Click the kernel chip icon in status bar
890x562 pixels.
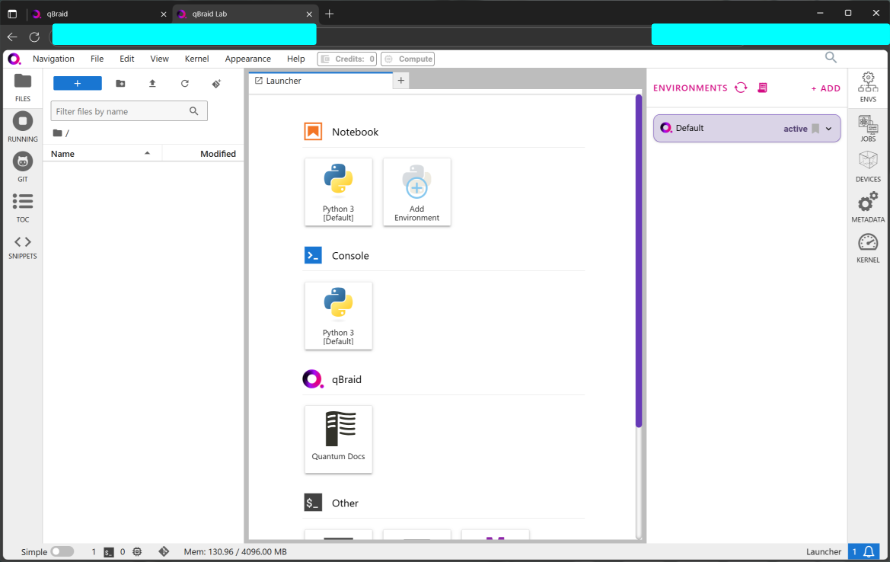(x=137, y=552)
